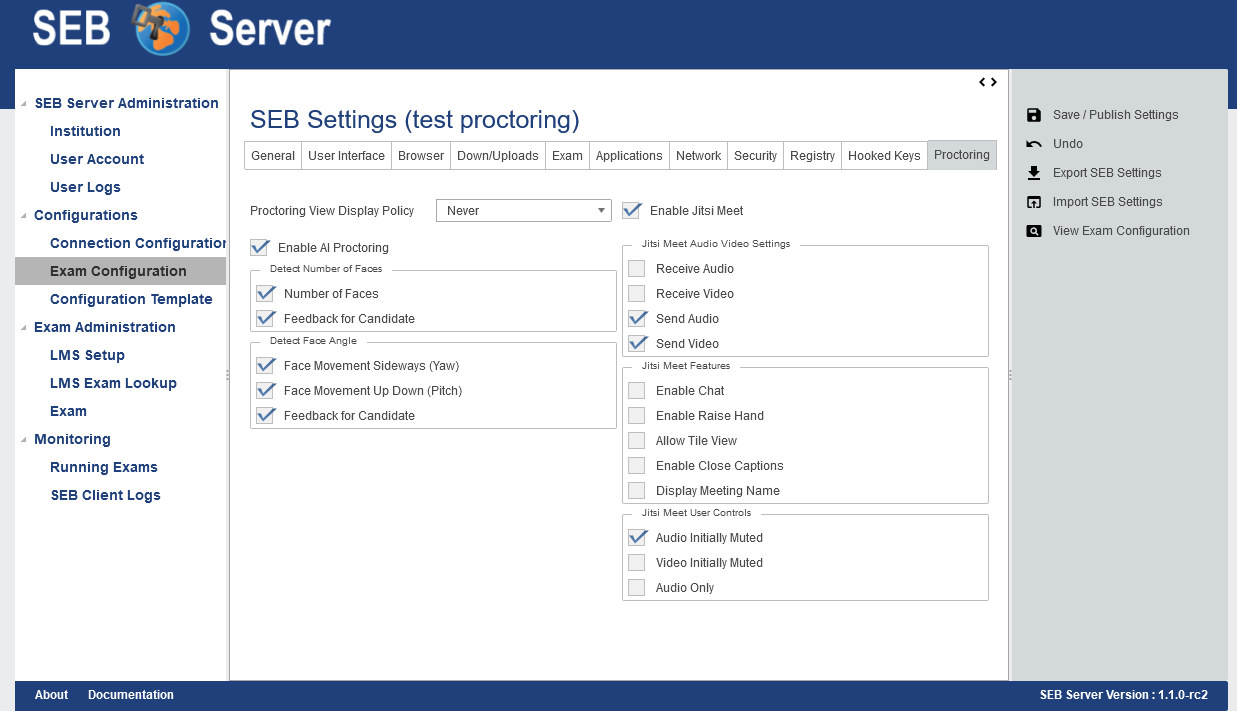Collapse the Monitoring tree section
Screen dimensions: 1237x711
(23, 440)
